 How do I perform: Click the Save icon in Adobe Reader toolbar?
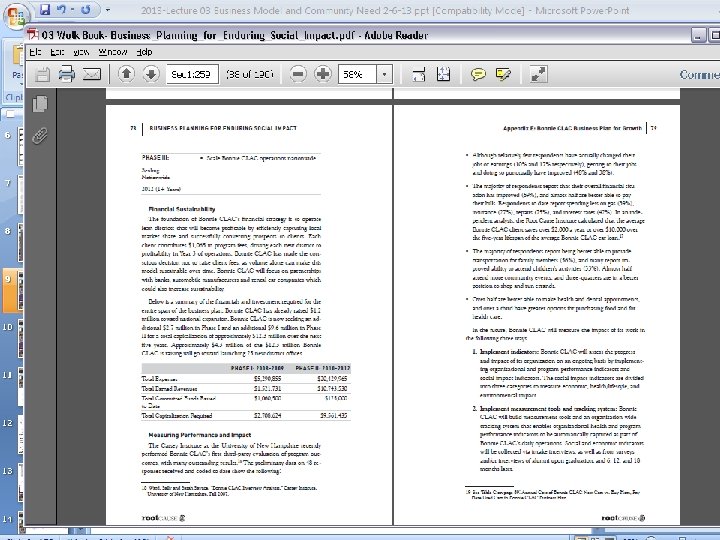pos(42,74)
